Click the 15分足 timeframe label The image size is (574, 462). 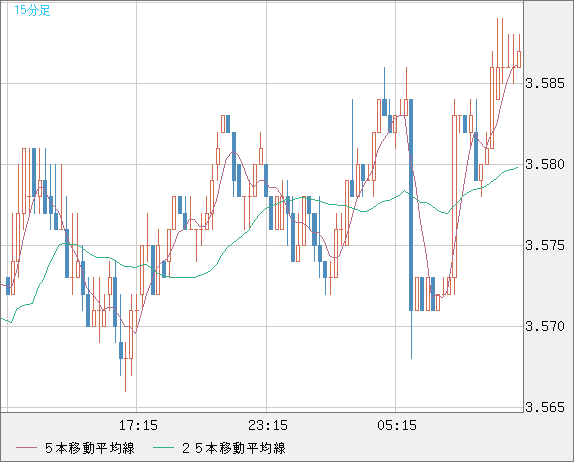(x=32, y=10)
